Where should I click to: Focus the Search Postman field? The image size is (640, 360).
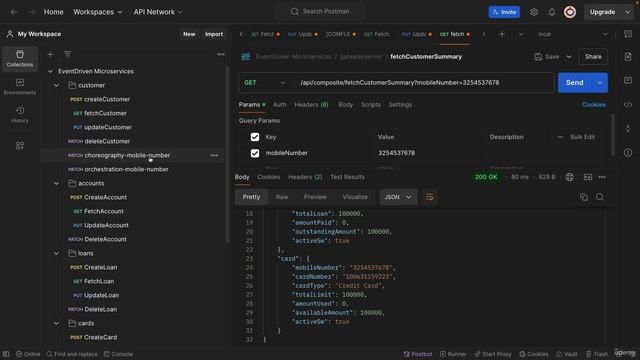pos(320,12)
